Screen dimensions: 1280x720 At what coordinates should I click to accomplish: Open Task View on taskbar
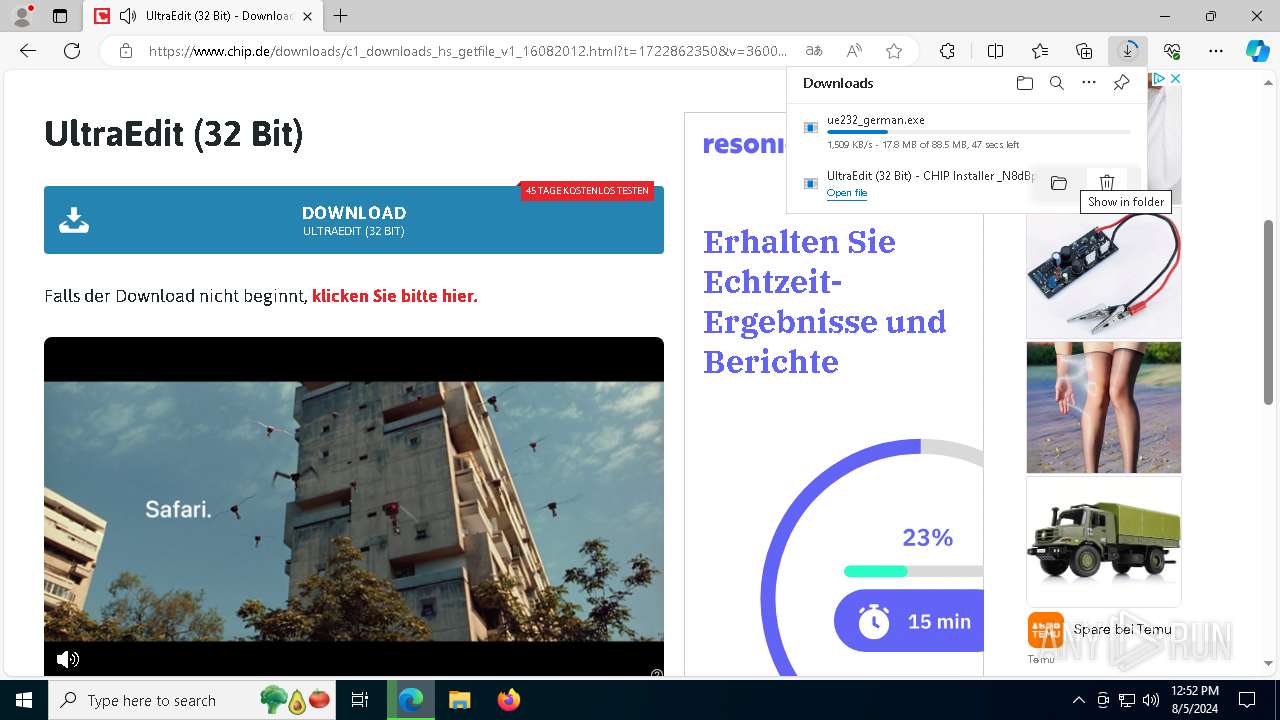[361, 700]
